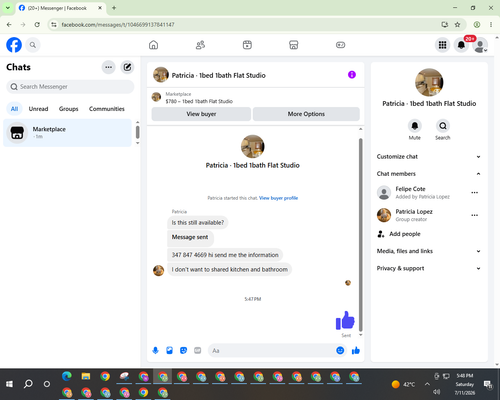Screen dimensions: 500x400
Task: Show hidden system tray icons chevron
Action: [427, 384]
